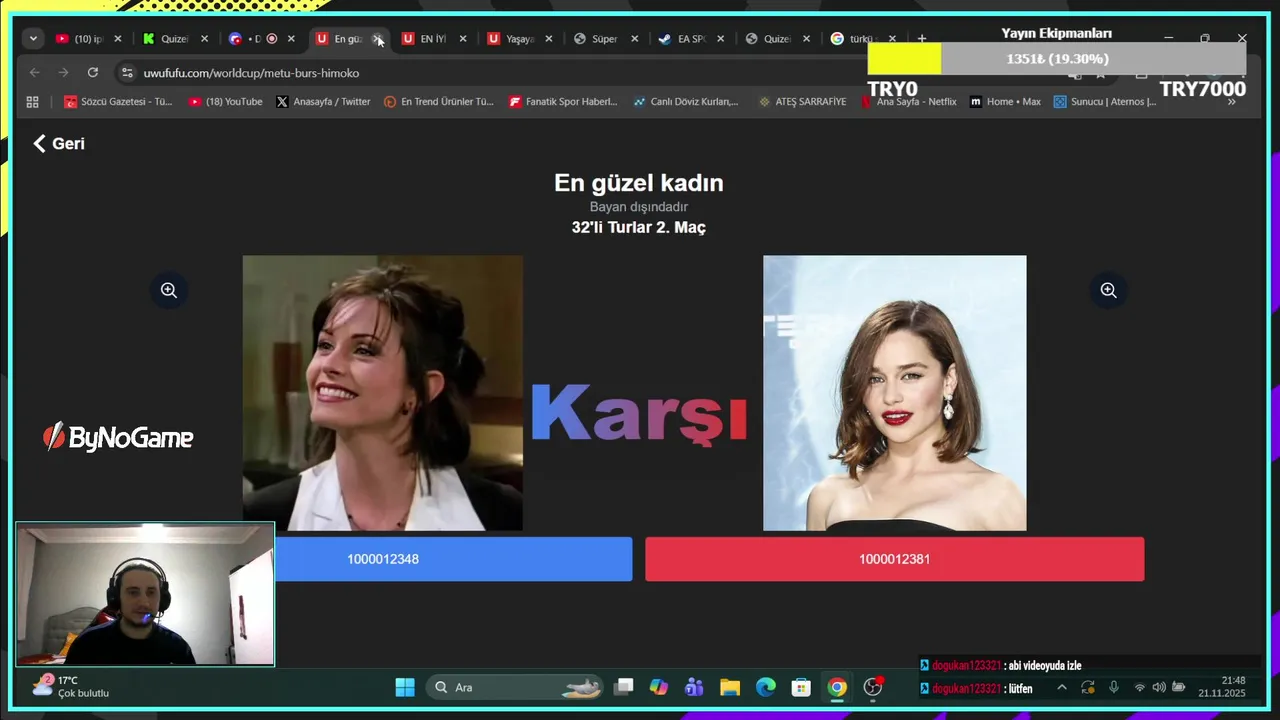This screenshot has width=1280, height=720.
Task: Open Fanatik Spor Haberleri bookmark
Action: point(563,102)
